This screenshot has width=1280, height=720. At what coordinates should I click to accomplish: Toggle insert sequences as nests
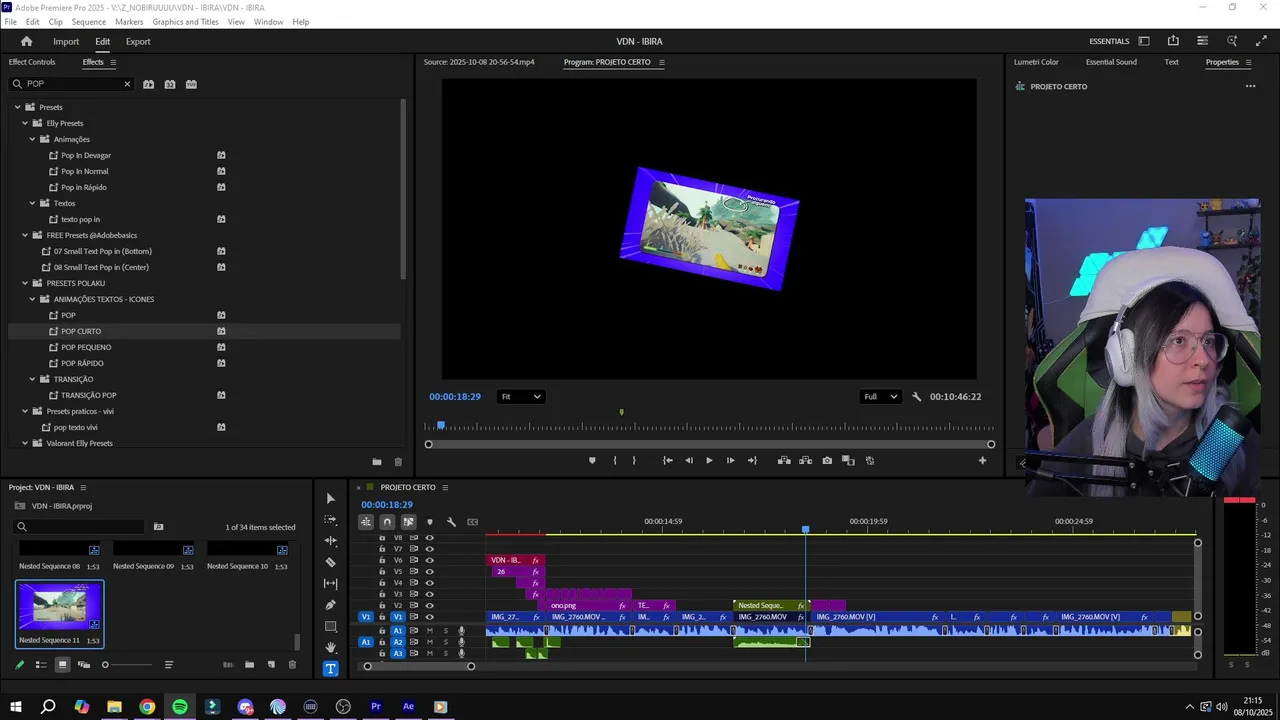tap(366, 522)
